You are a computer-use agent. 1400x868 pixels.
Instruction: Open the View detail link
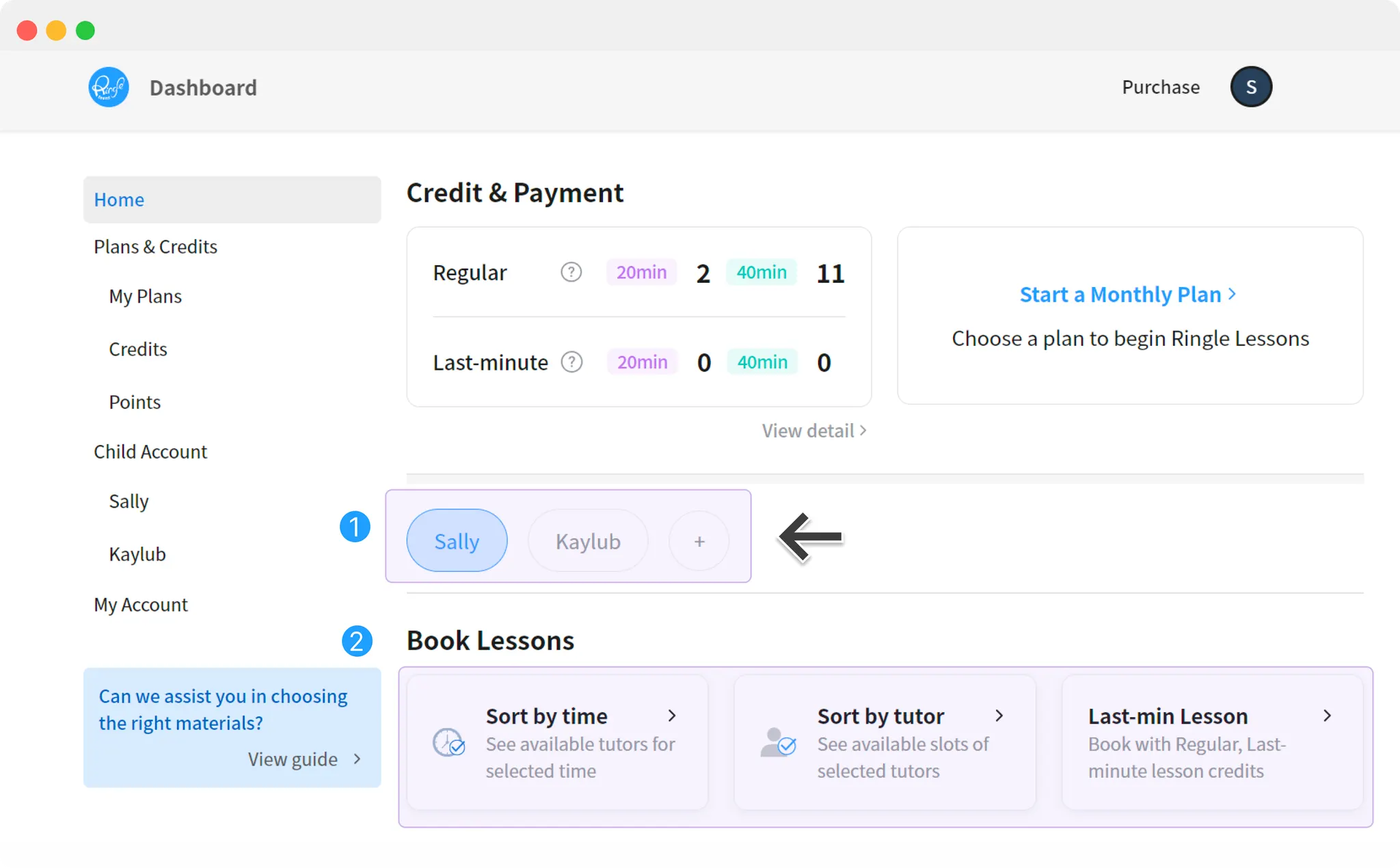point(813,431)
